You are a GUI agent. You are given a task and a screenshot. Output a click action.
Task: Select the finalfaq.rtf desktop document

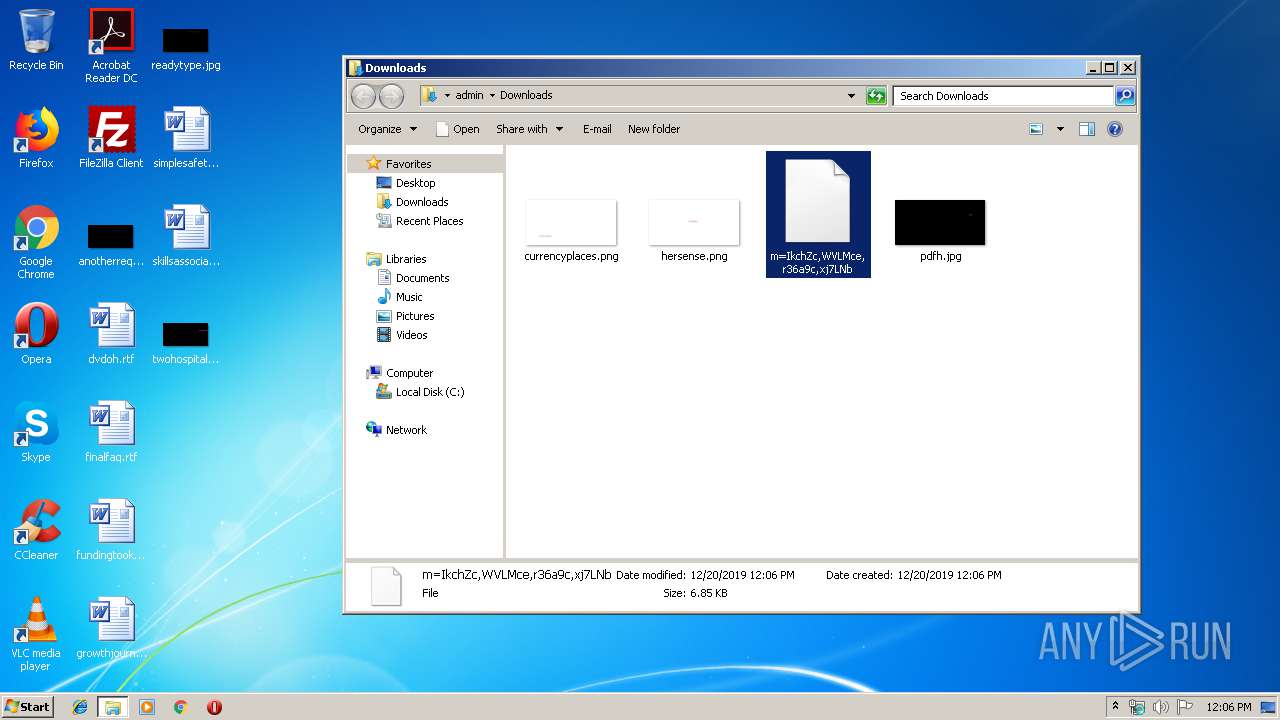tap(111, 432)
